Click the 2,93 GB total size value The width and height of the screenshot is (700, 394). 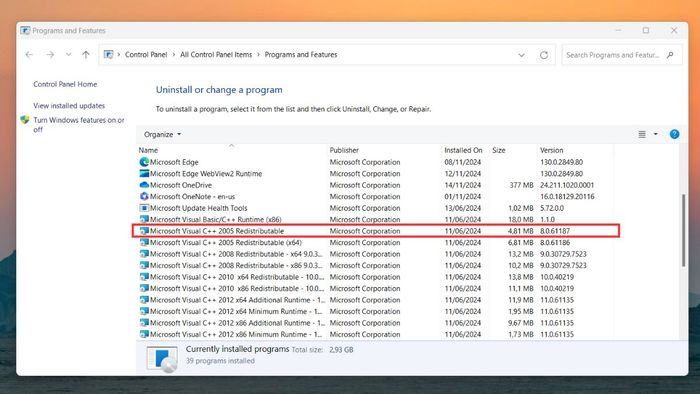[x=341, y=350]
